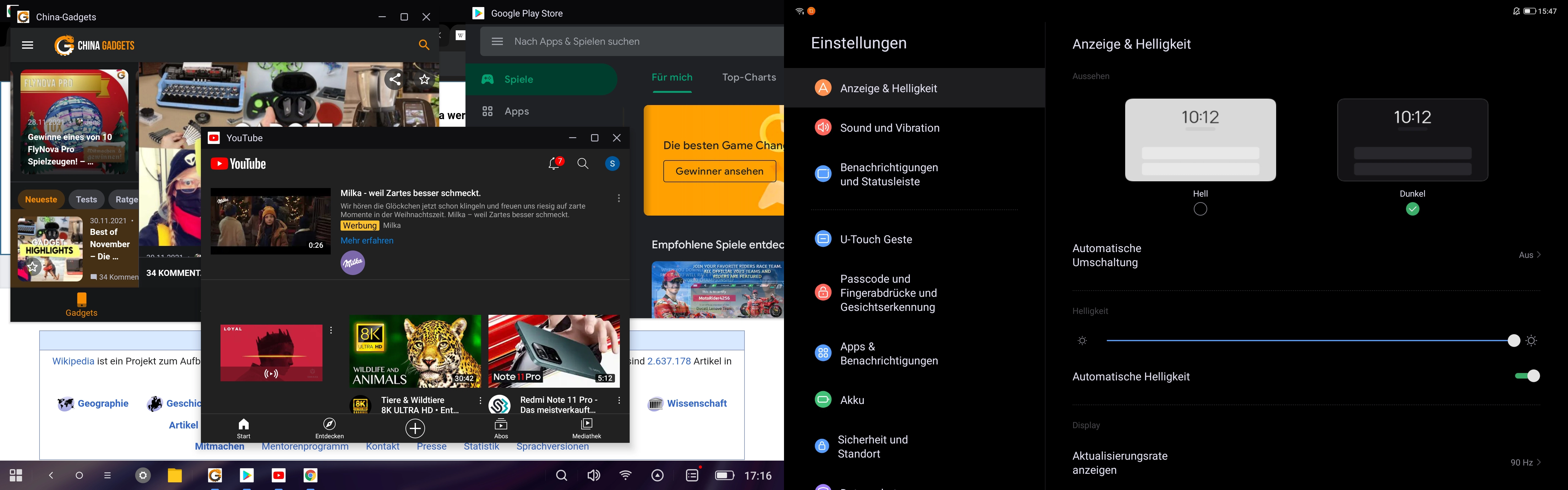Switch to YouTube Mediathek tab
Screen dimensions: 1568x490
click(x=587, y=428)
